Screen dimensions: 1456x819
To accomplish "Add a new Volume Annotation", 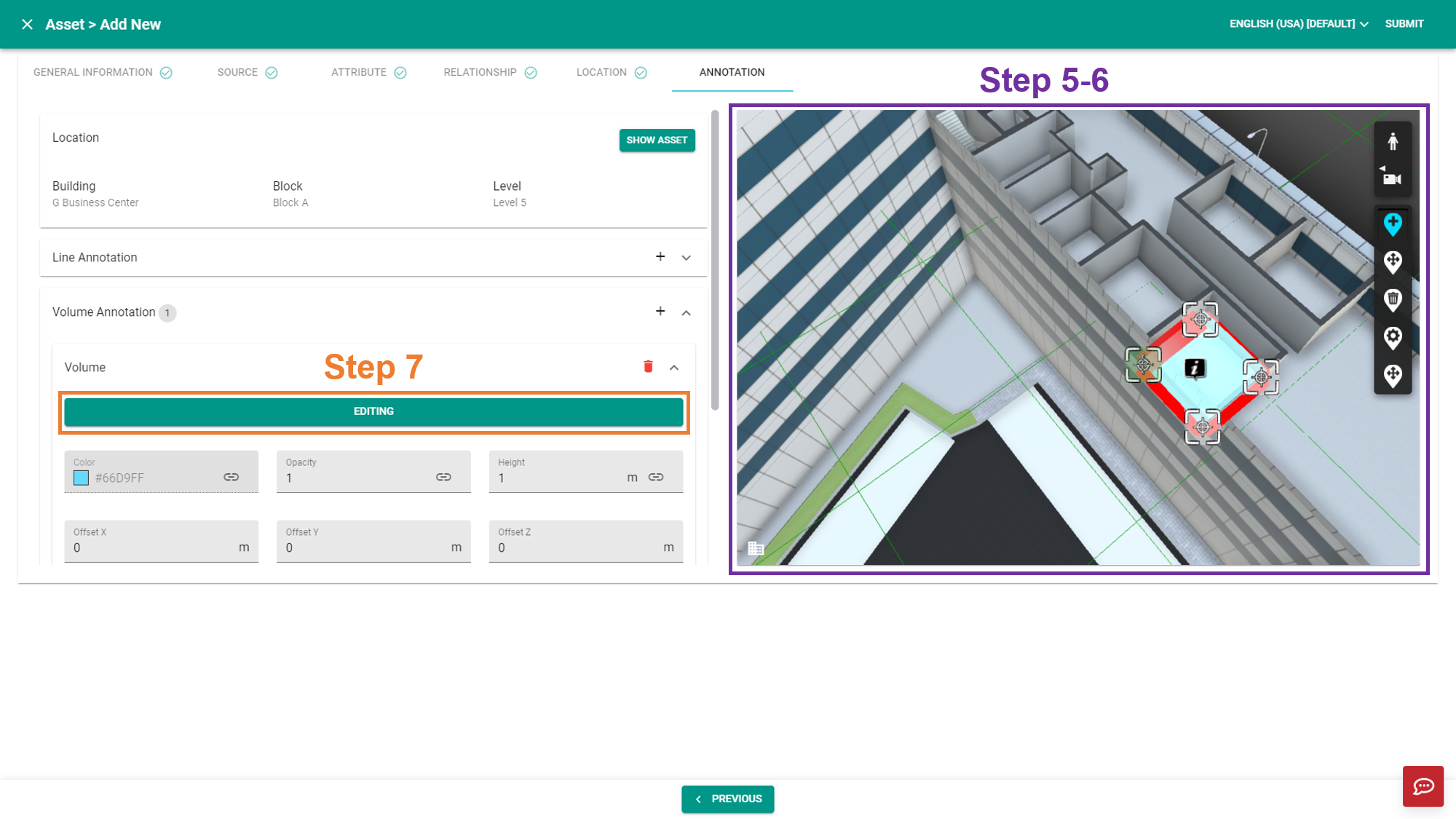I will click(x=660, y=311).
